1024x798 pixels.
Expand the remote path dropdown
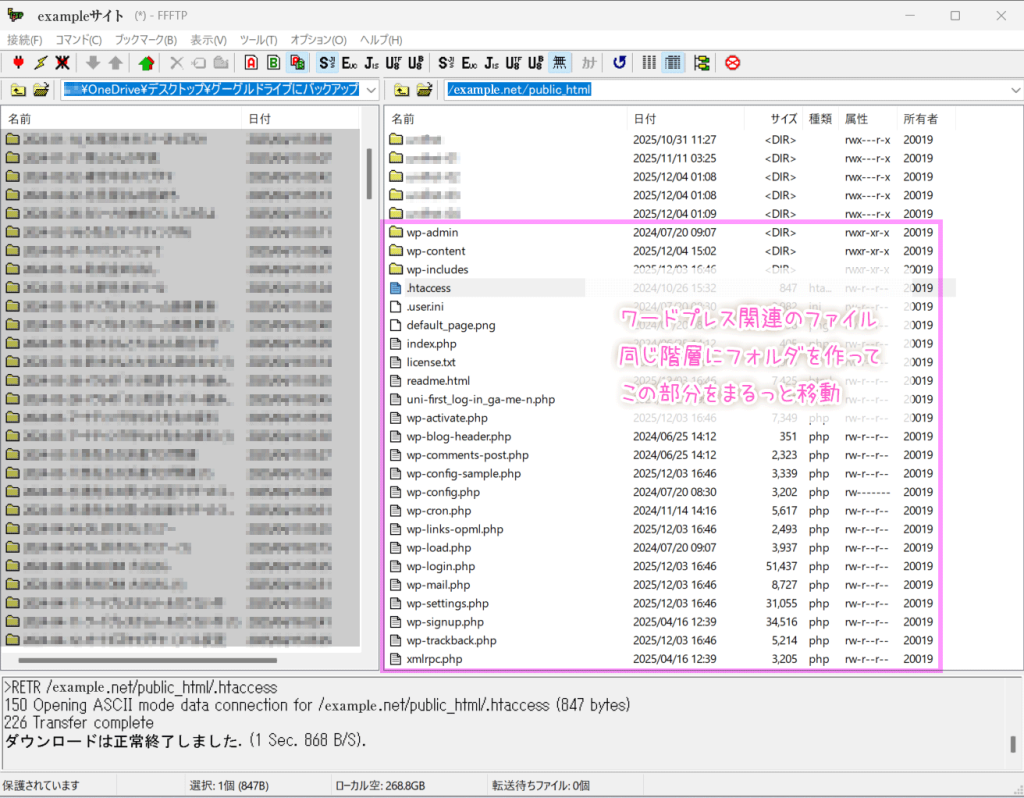1015,90
